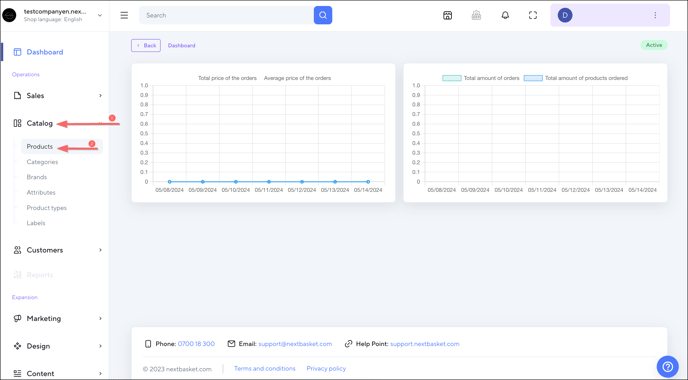This screenshot has height=380, width=688.
Task: Click the Active status badge
Action: (654, 45)
